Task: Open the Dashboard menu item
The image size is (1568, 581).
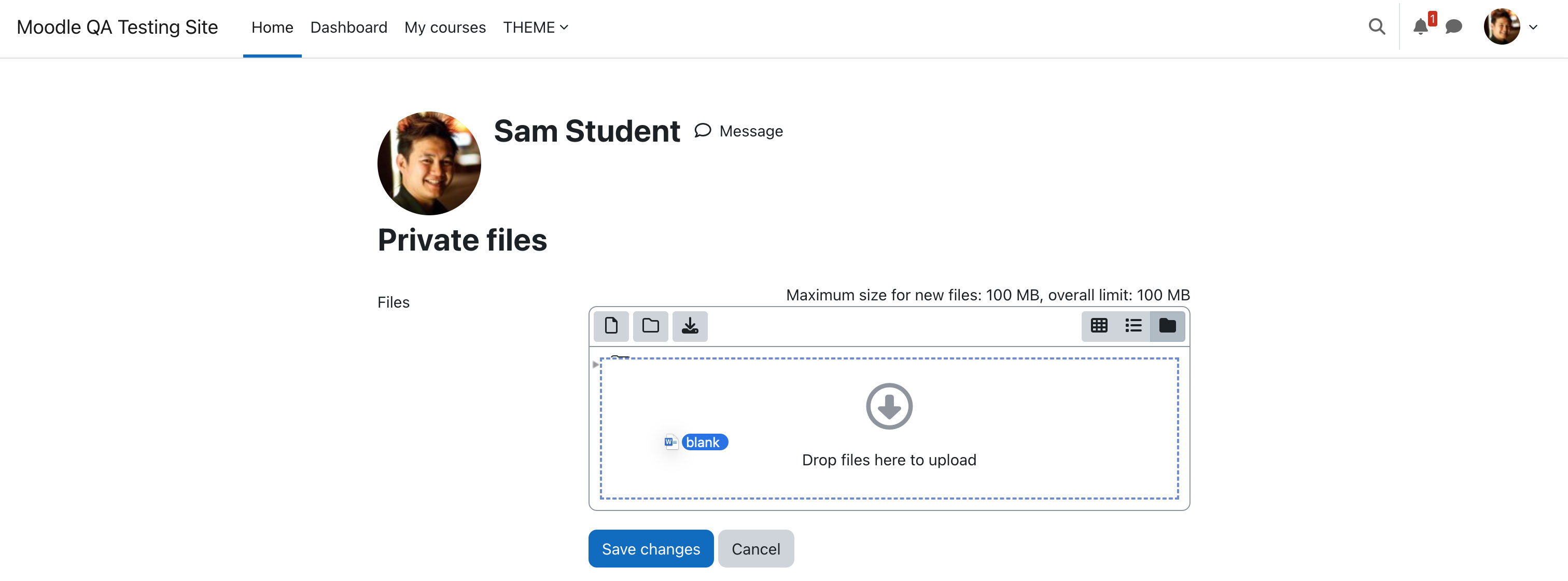Action: tap(348, 27)
